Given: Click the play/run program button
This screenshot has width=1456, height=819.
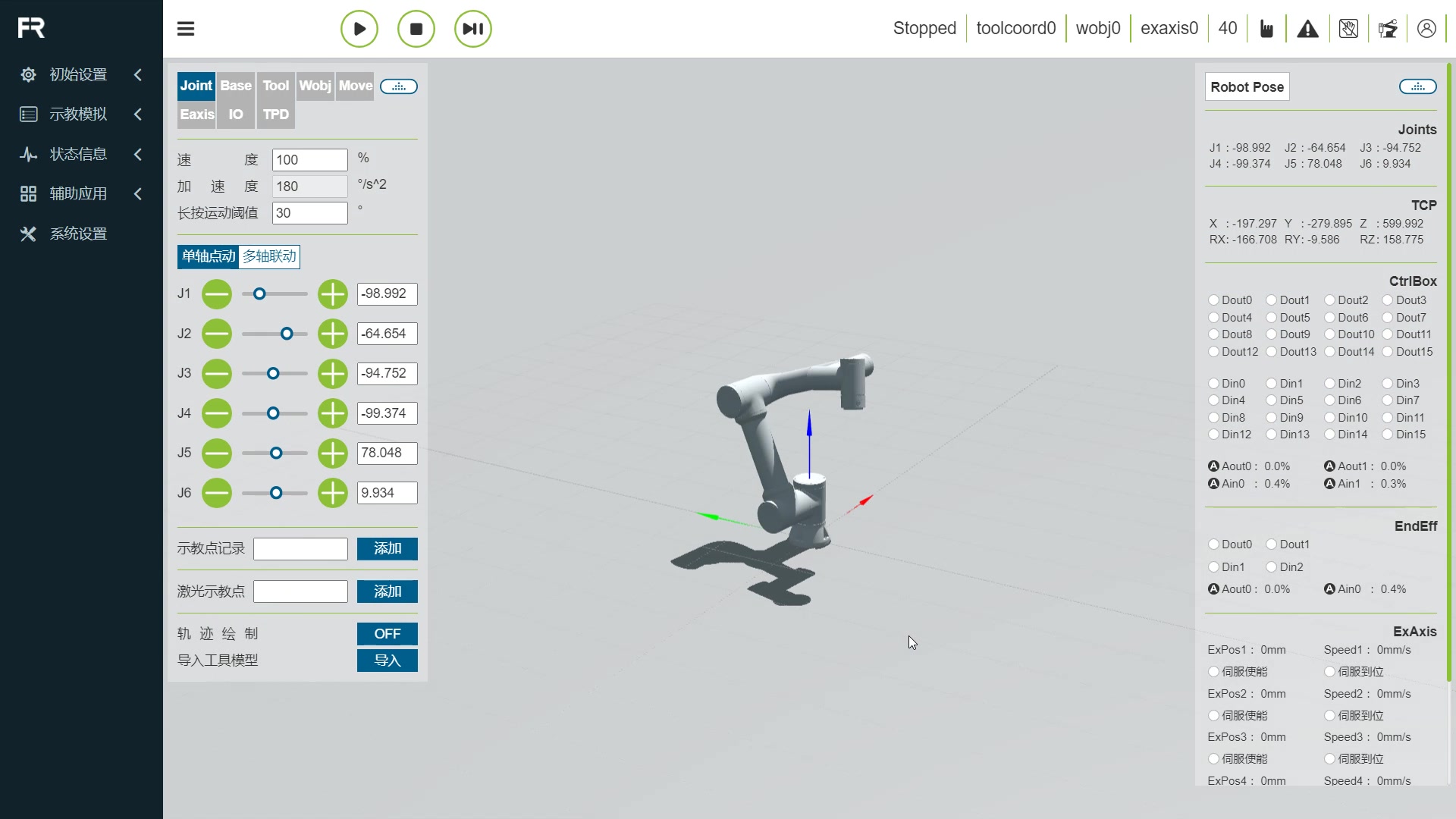Looking at the screenshot, I should point(358,28).
